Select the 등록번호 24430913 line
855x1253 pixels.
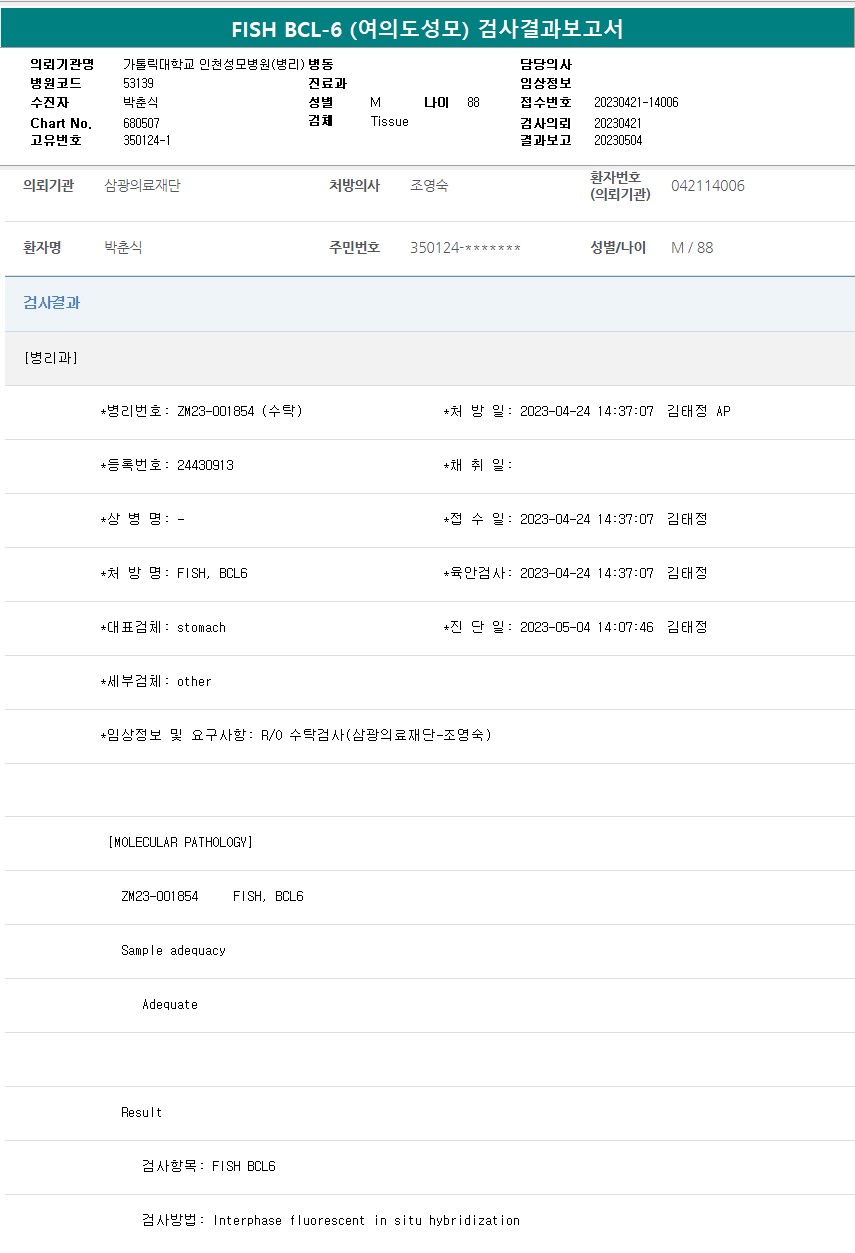(x=168, y=465)
